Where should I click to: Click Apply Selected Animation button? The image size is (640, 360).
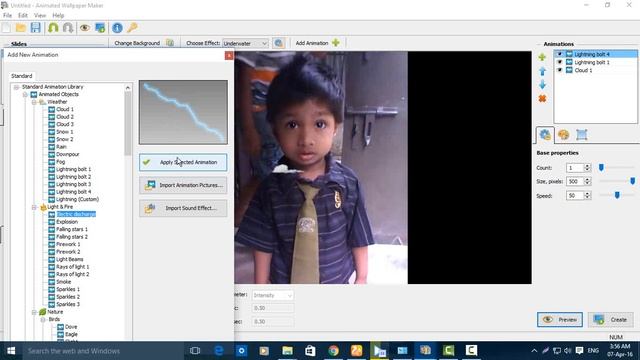click(x=183, y=162)
